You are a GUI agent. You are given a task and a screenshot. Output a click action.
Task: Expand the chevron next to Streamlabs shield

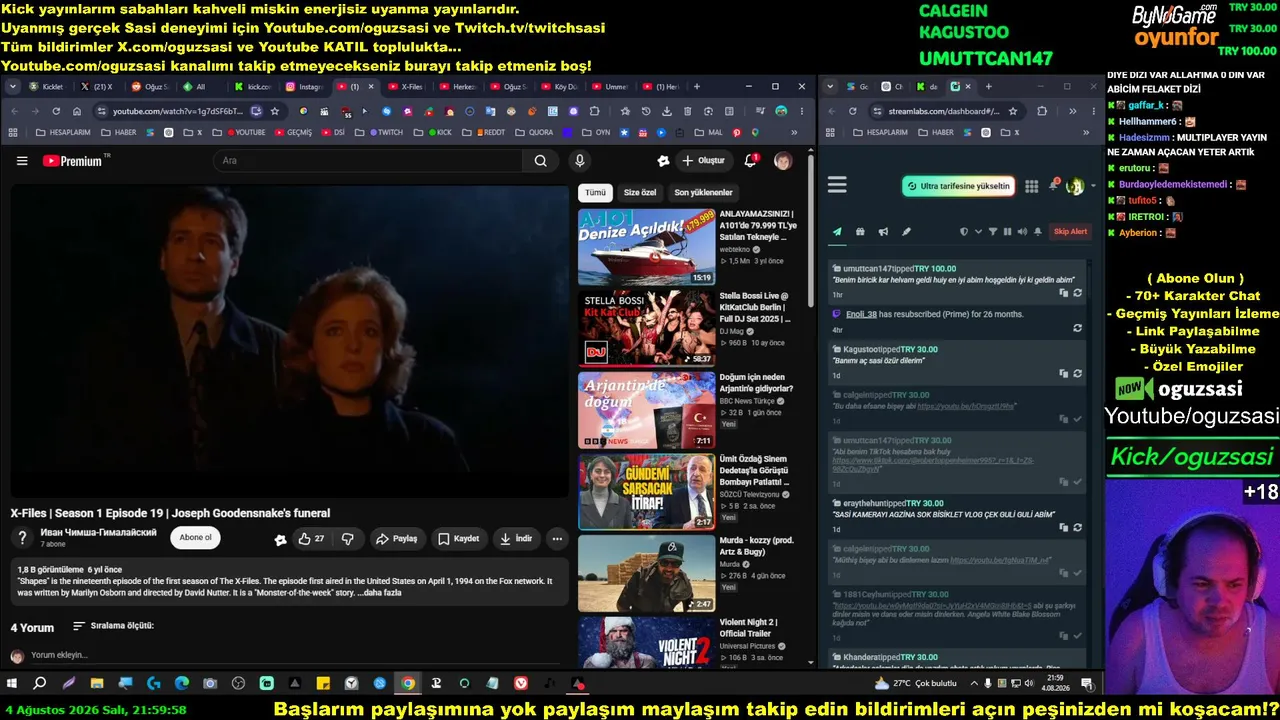pyautogui.click(x=976, y=232)
